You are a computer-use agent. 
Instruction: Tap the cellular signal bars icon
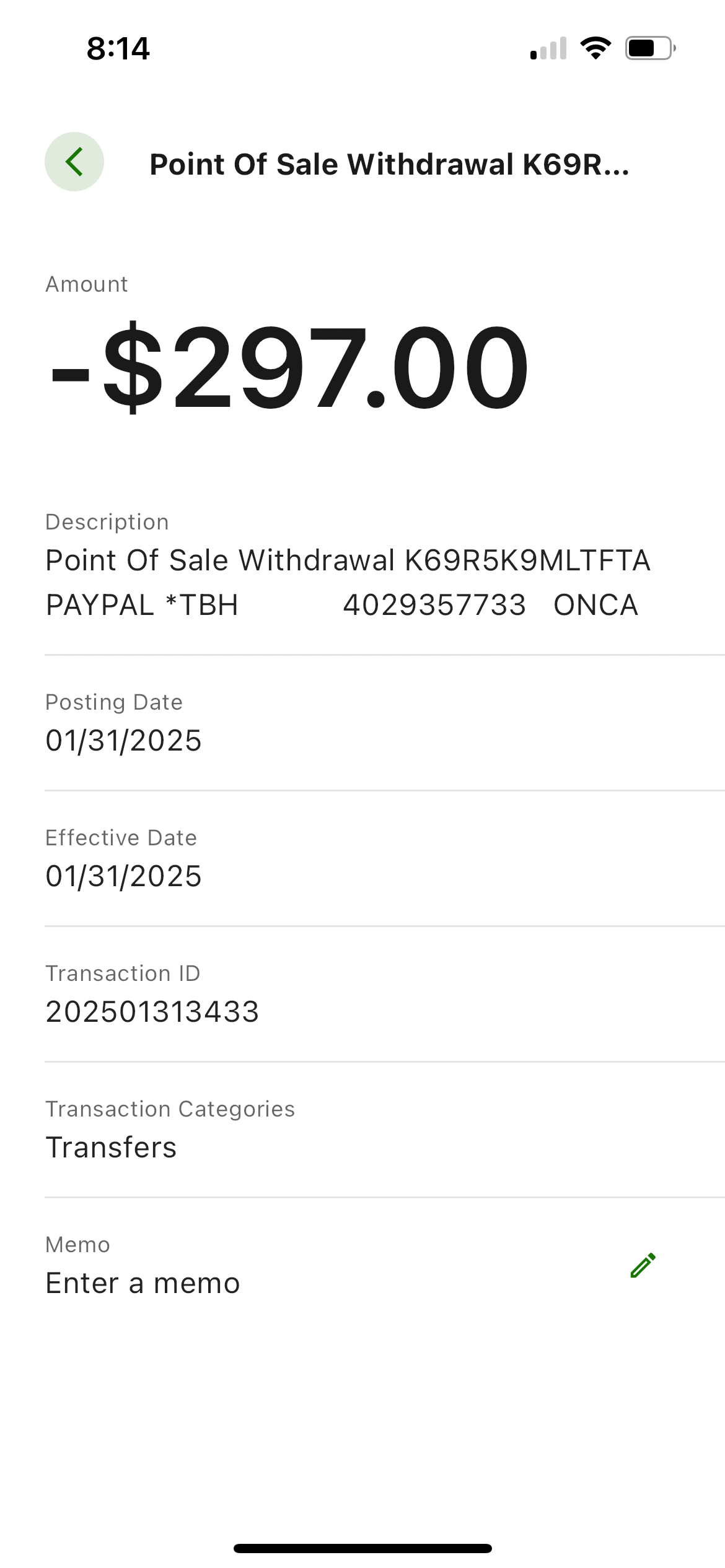548,48
